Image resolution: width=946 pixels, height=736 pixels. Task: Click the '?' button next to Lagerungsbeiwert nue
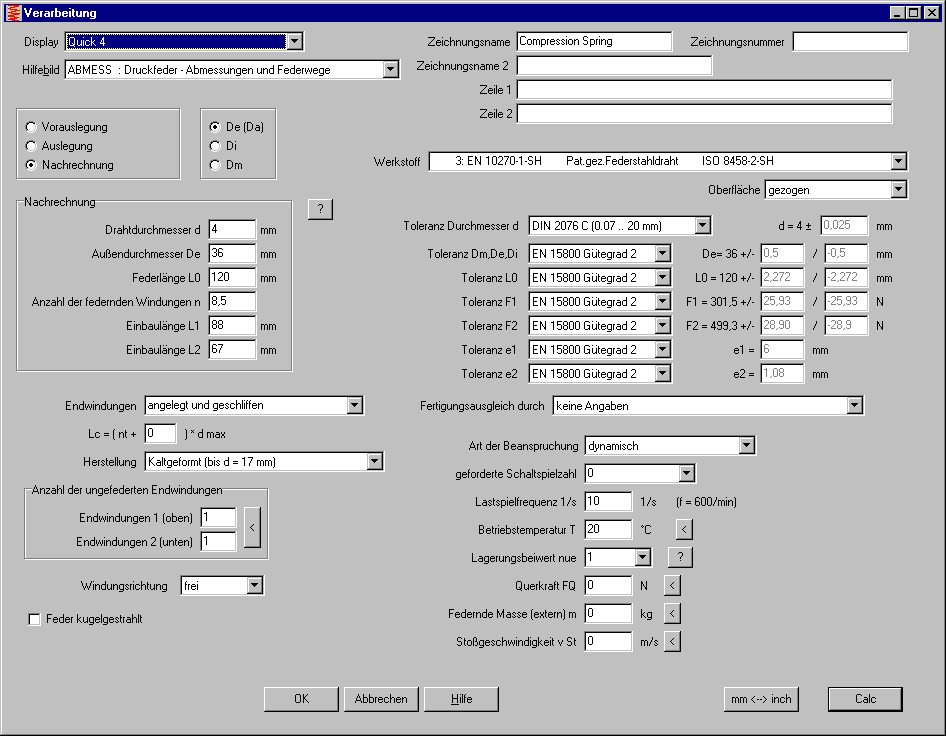680,557
